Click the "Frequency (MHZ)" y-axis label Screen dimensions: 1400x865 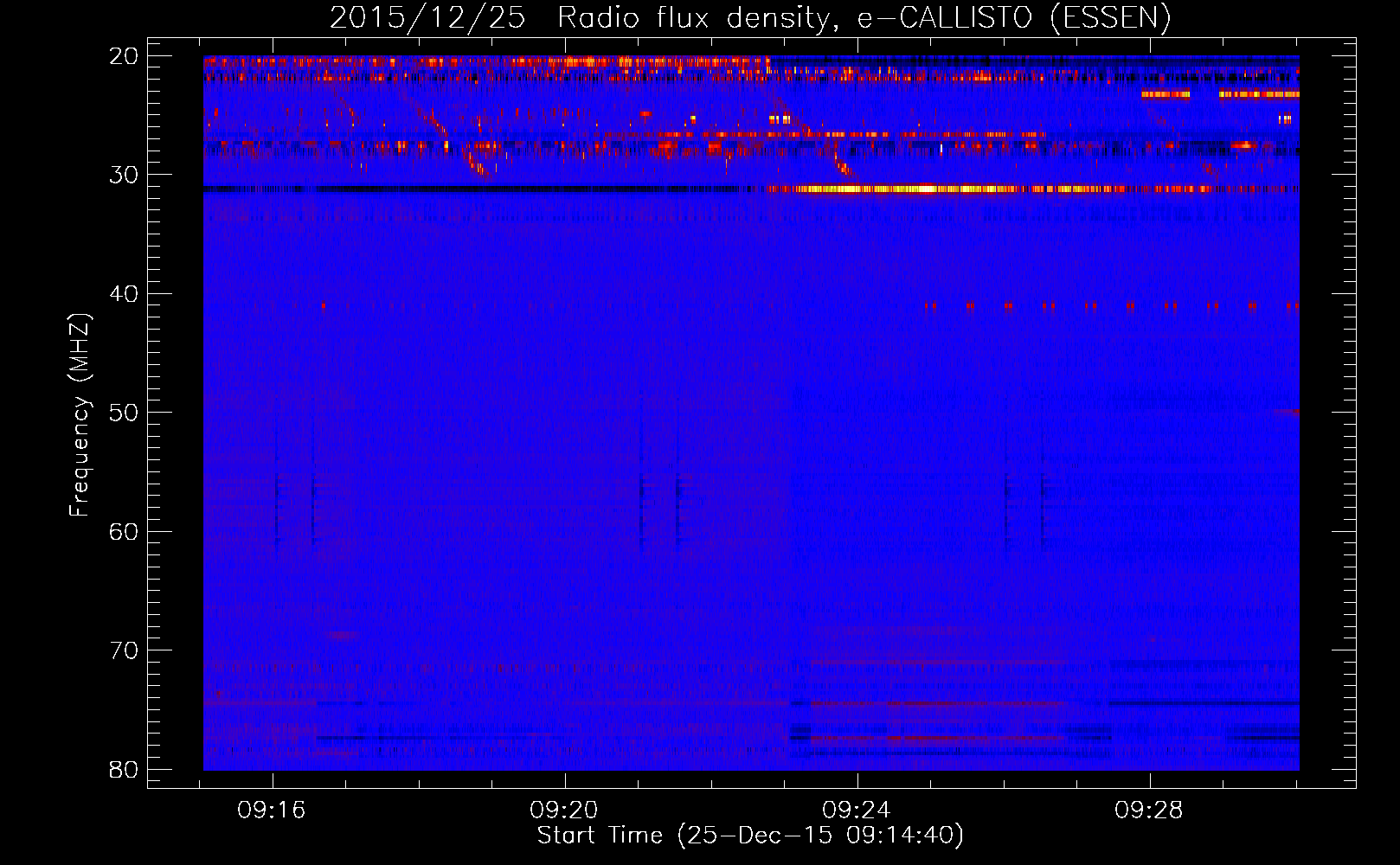(80, 415)
